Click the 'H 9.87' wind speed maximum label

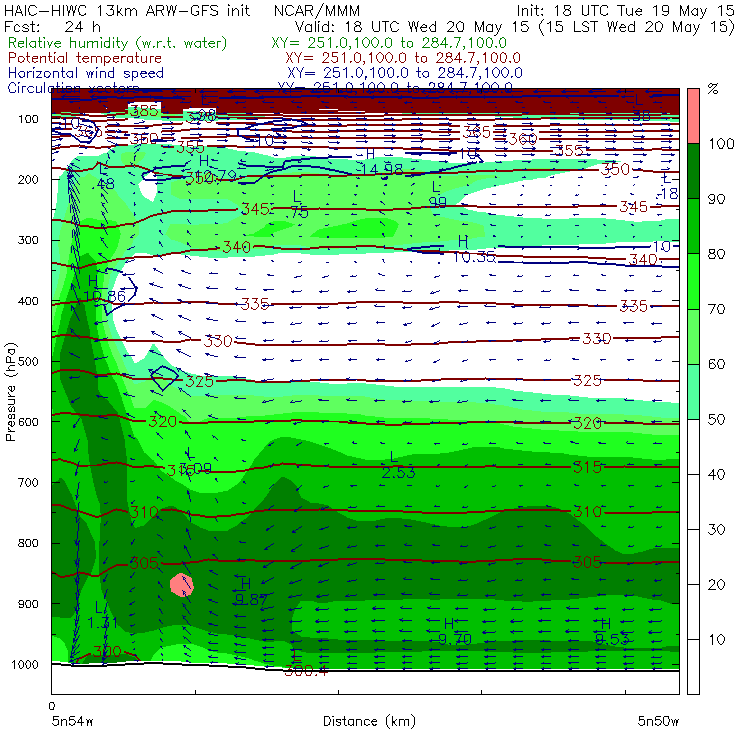[x=251, y=591]
